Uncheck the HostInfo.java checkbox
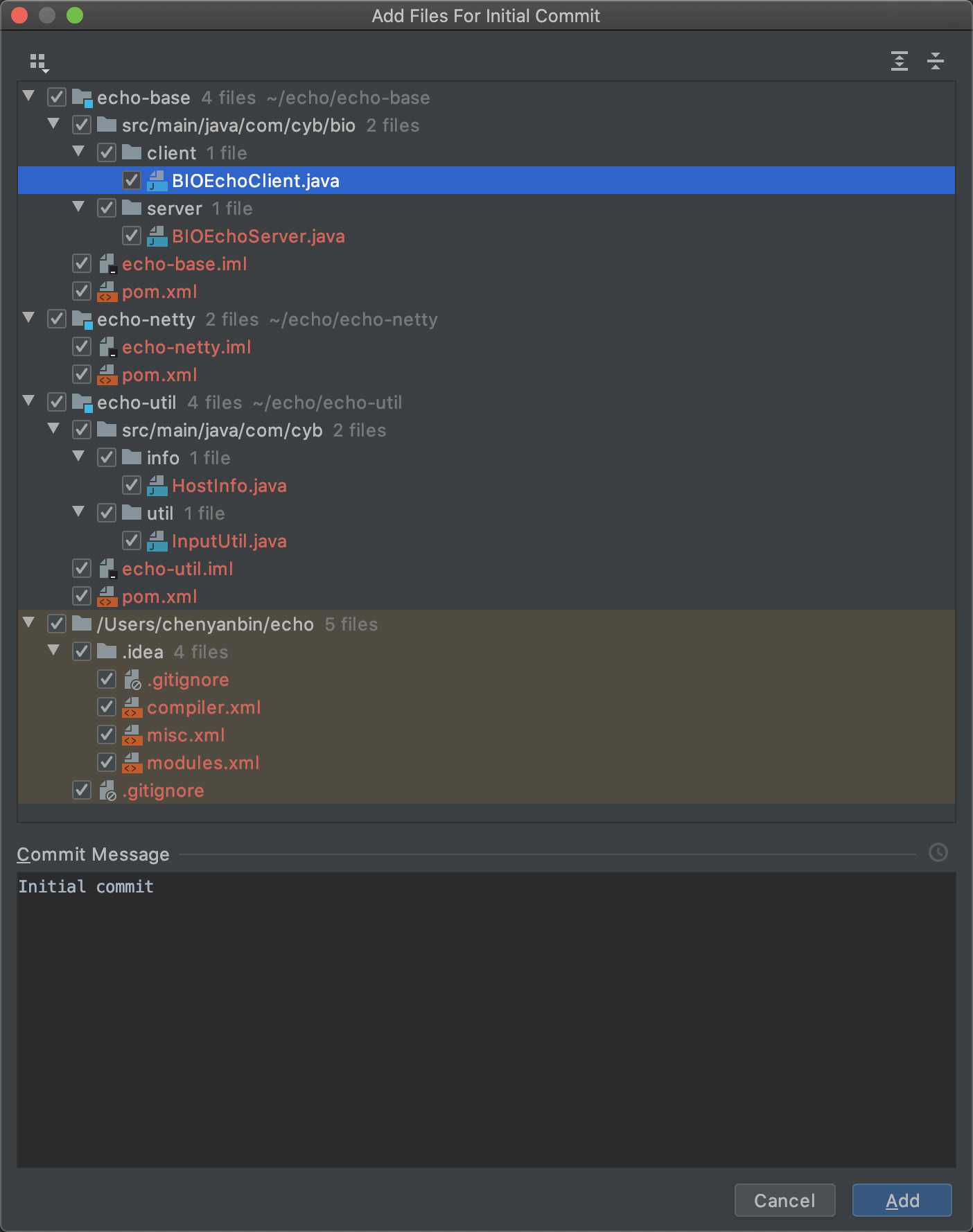Viewport: 973px width, 1232px height. tap(132, 485)
